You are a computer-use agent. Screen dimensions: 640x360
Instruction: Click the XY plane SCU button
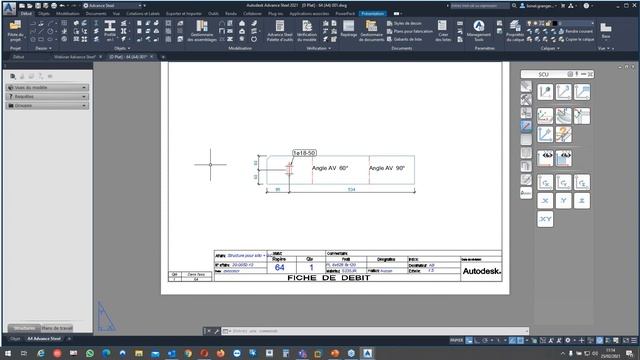[545, 219]
